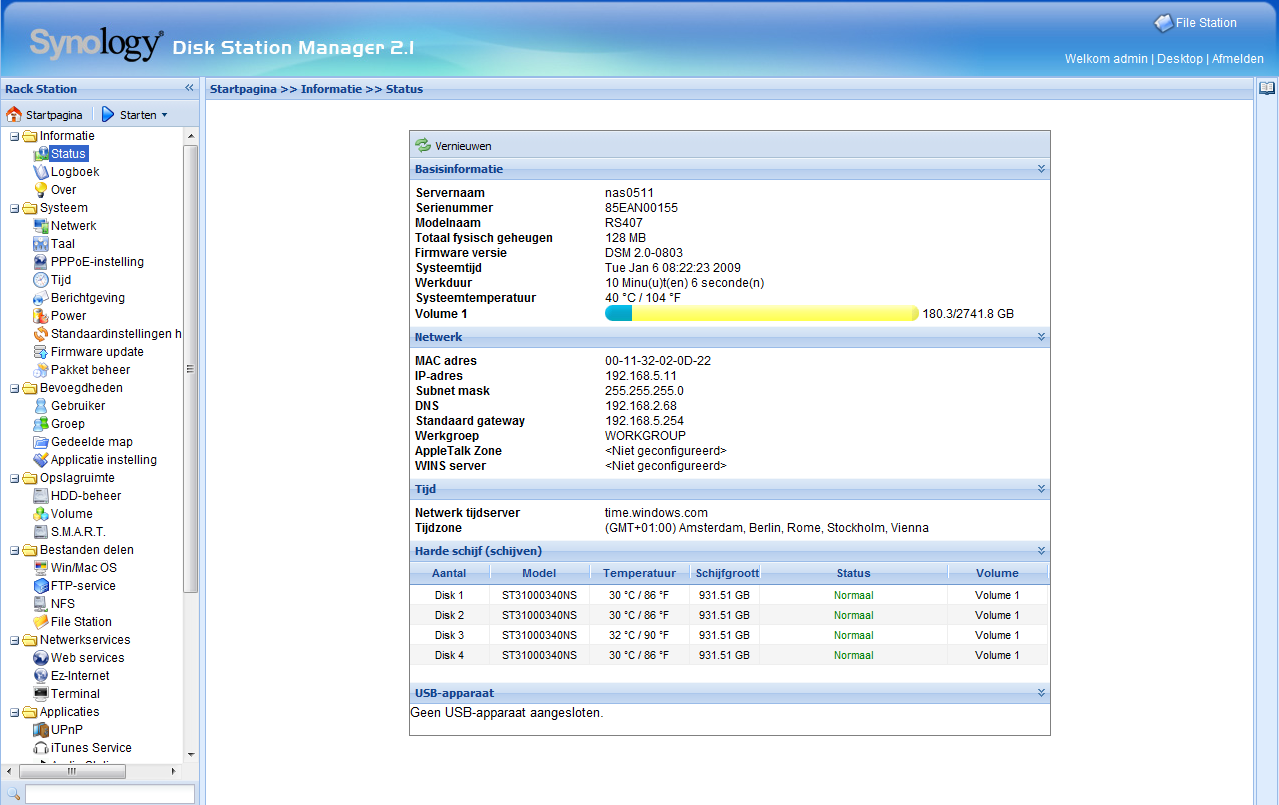
Task: Click the Vernieuwen refresh icon
Action: pyautogui.click(x=423, y=146)
